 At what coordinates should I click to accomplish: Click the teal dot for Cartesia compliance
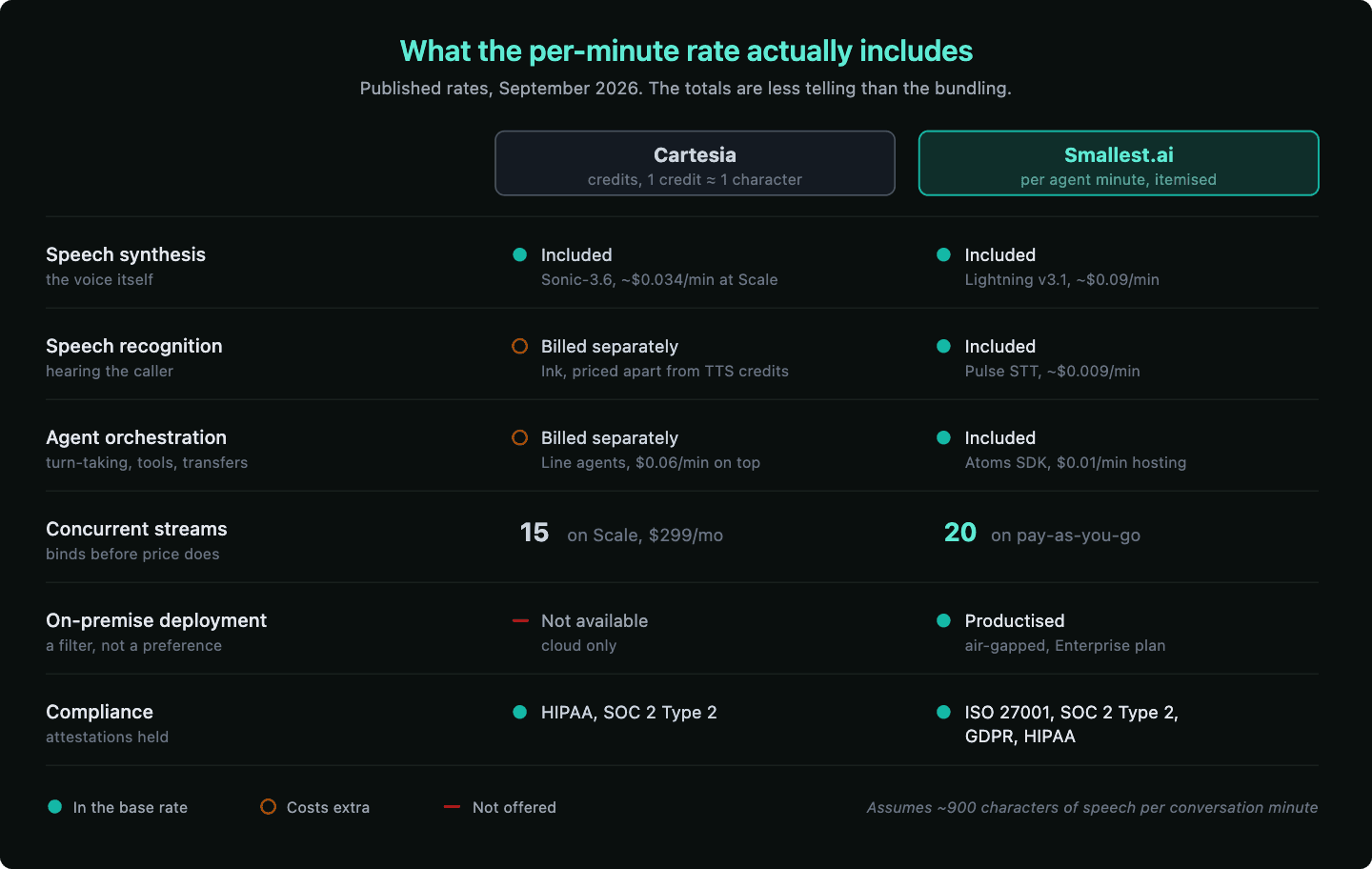click(520, 712)
